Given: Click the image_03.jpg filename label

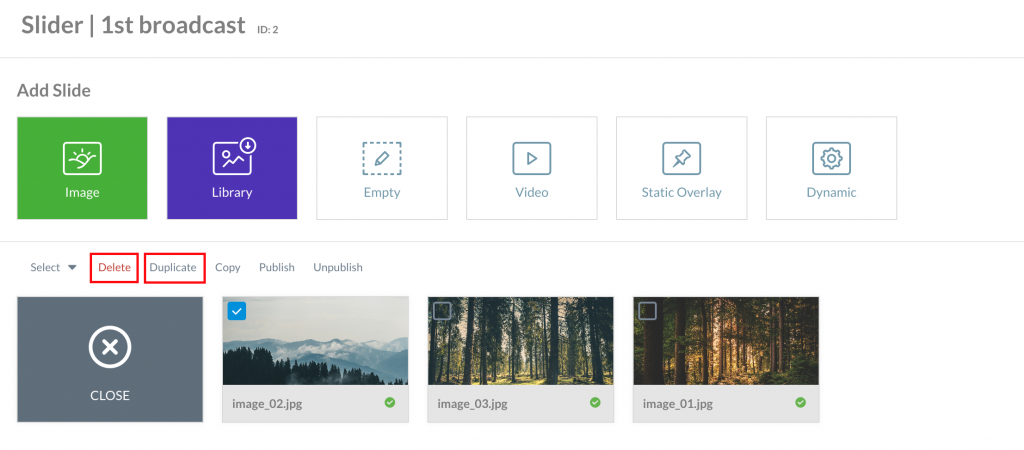Looking at the screenshot, I should coord(472,403).
